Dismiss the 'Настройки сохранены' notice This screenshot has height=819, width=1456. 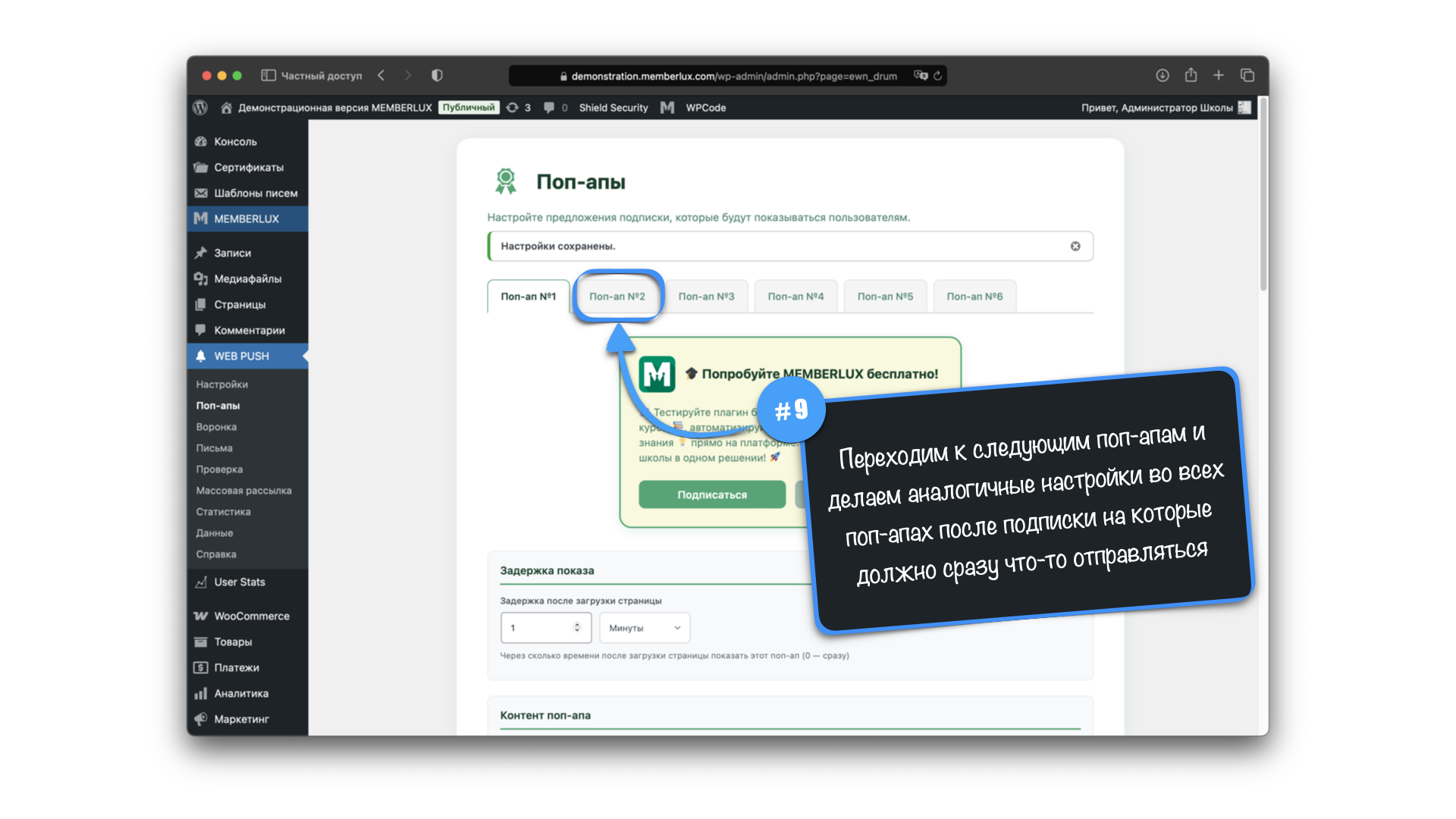click(1075, 246)
